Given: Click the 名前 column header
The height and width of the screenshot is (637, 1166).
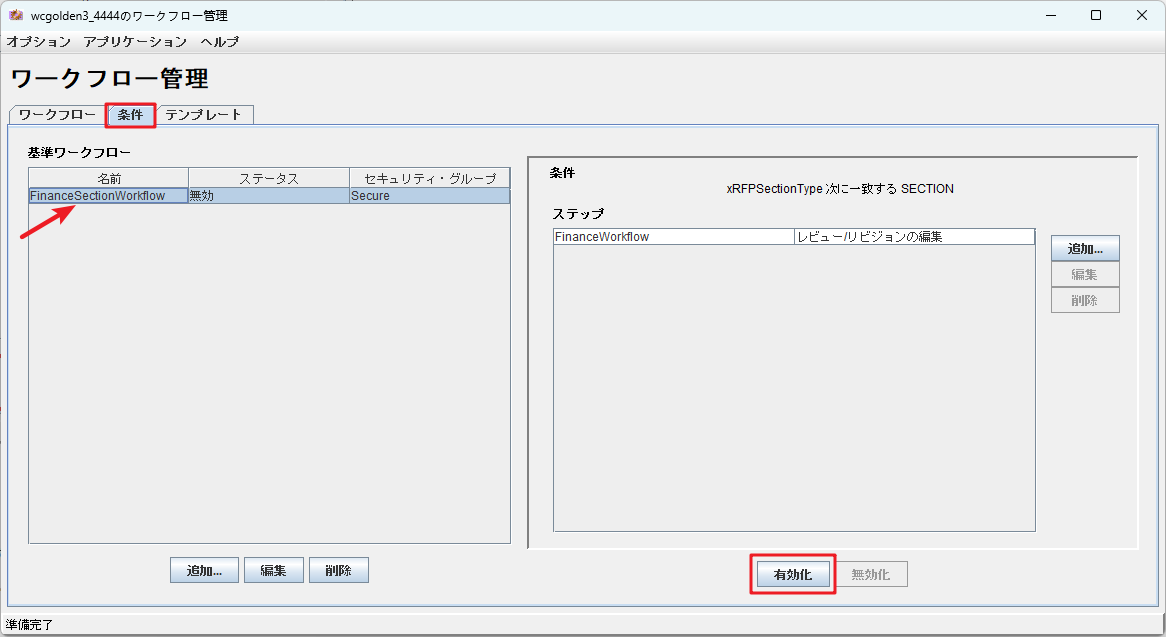Looking at the screenshot, I should pyautogui.click(x=110, y=177).
